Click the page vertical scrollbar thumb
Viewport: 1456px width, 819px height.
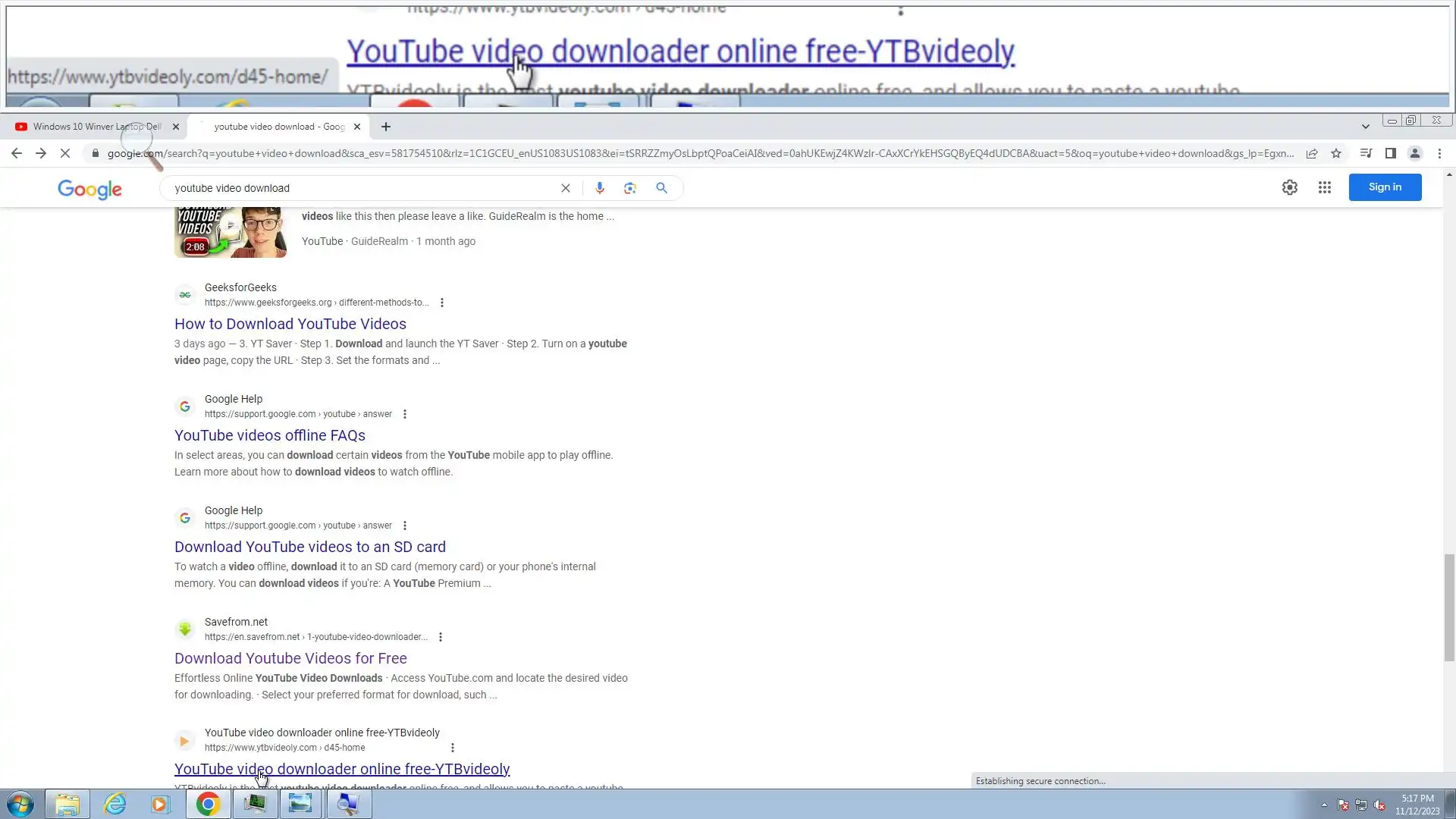1449,607
